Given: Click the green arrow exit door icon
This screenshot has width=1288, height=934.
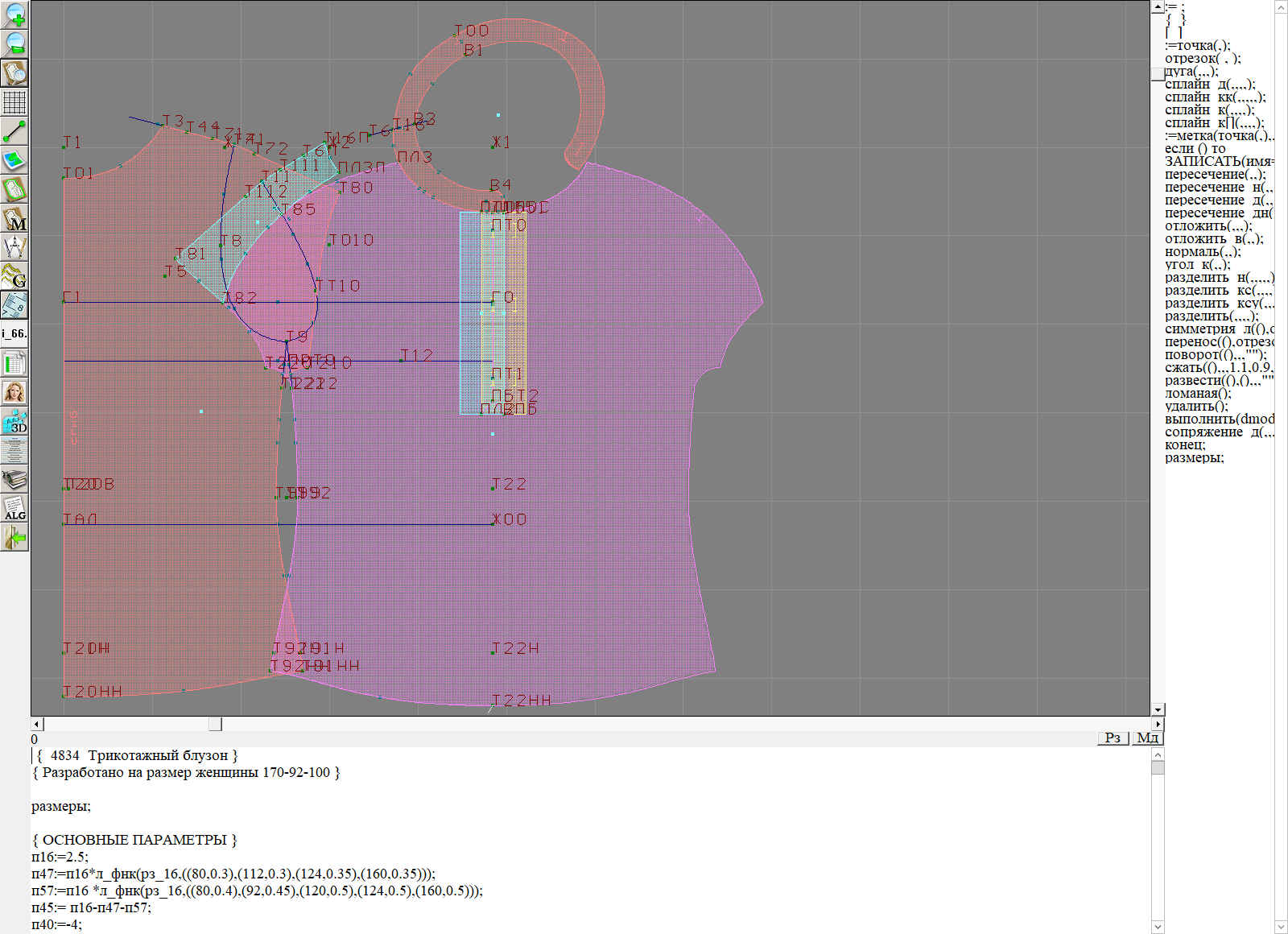Looking at the screenshot, I should (14, 537).
